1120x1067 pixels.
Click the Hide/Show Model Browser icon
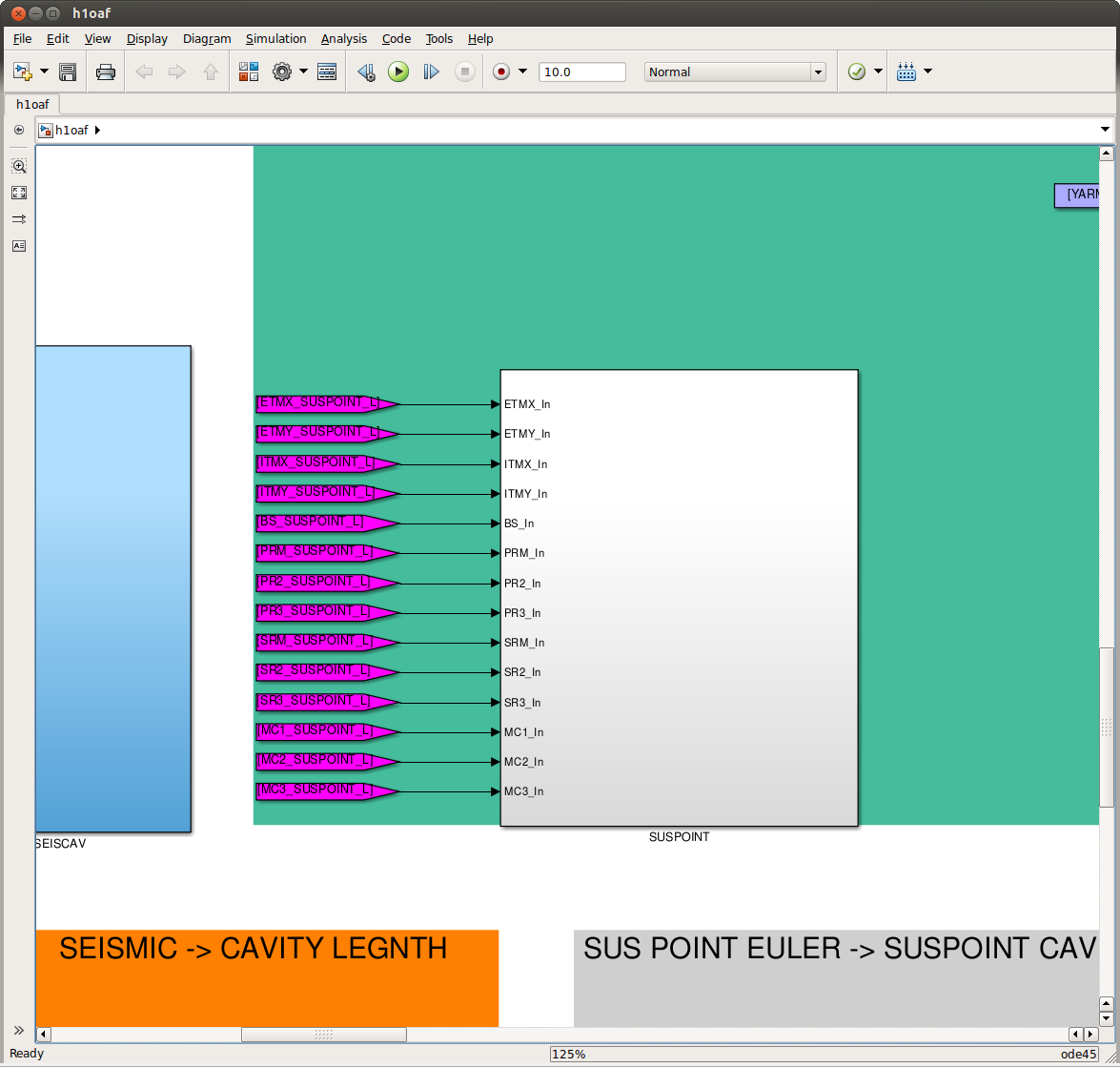tap(19, 130)
